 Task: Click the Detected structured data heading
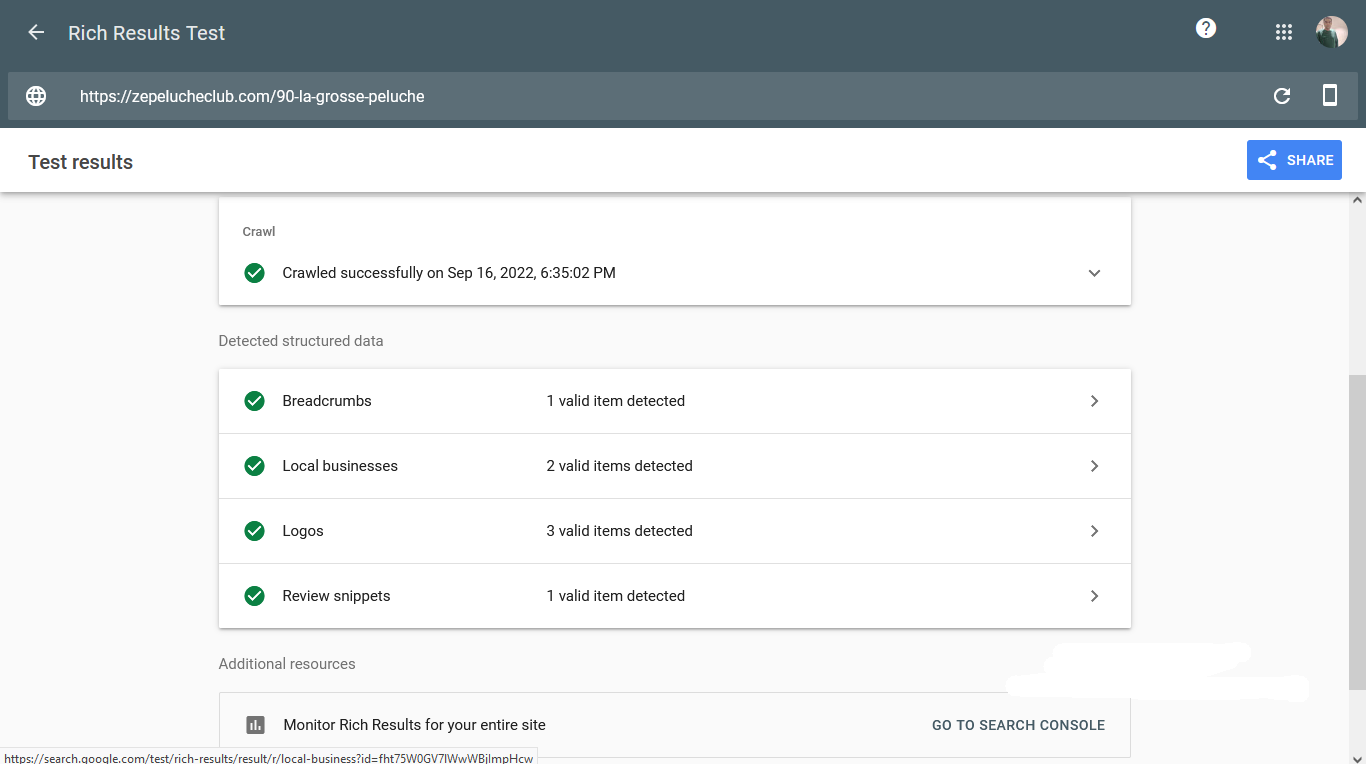(x=301, y=341)
